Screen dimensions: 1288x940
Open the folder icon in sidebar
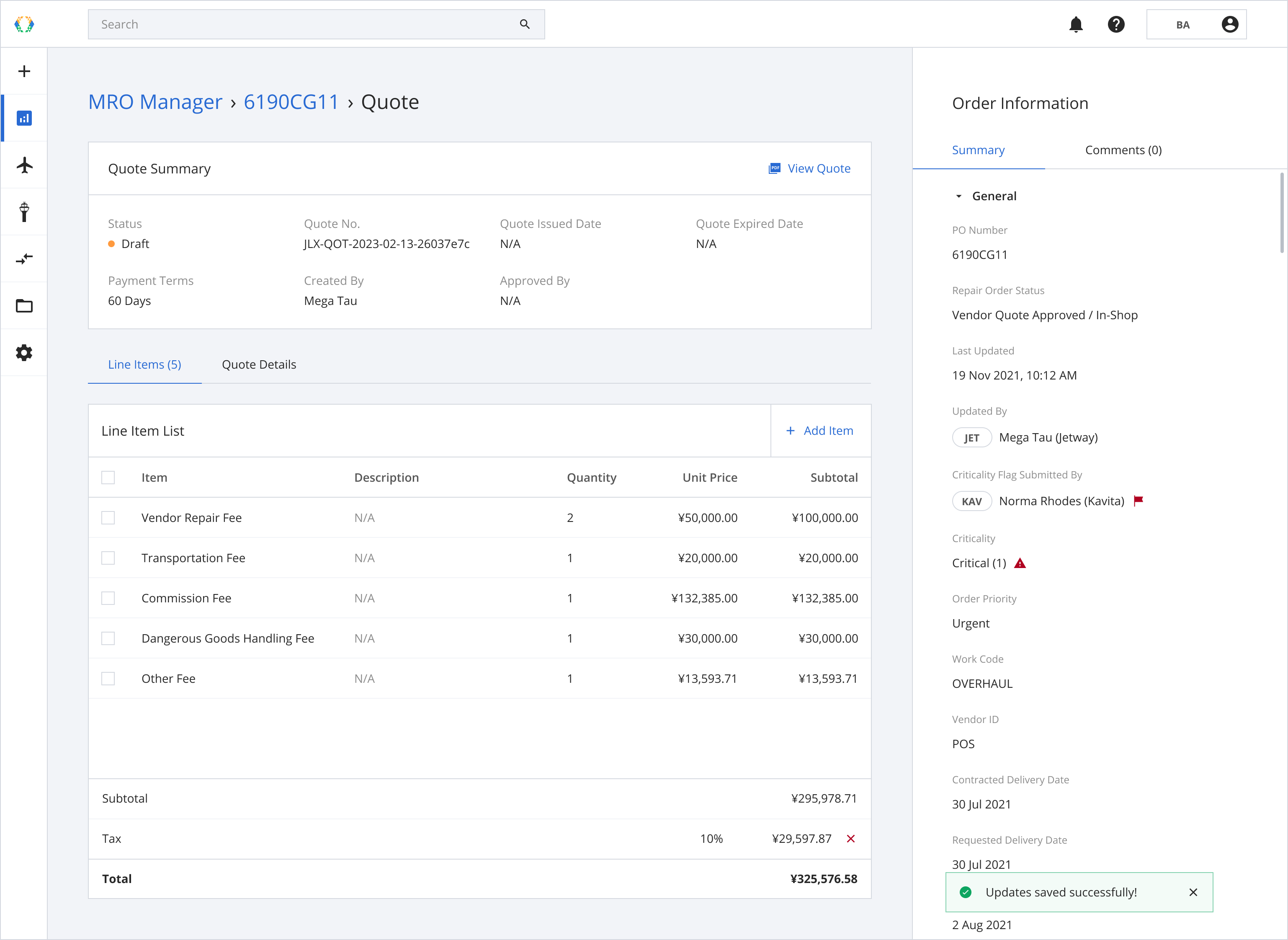pyautogui.click(x=24, y=306)
